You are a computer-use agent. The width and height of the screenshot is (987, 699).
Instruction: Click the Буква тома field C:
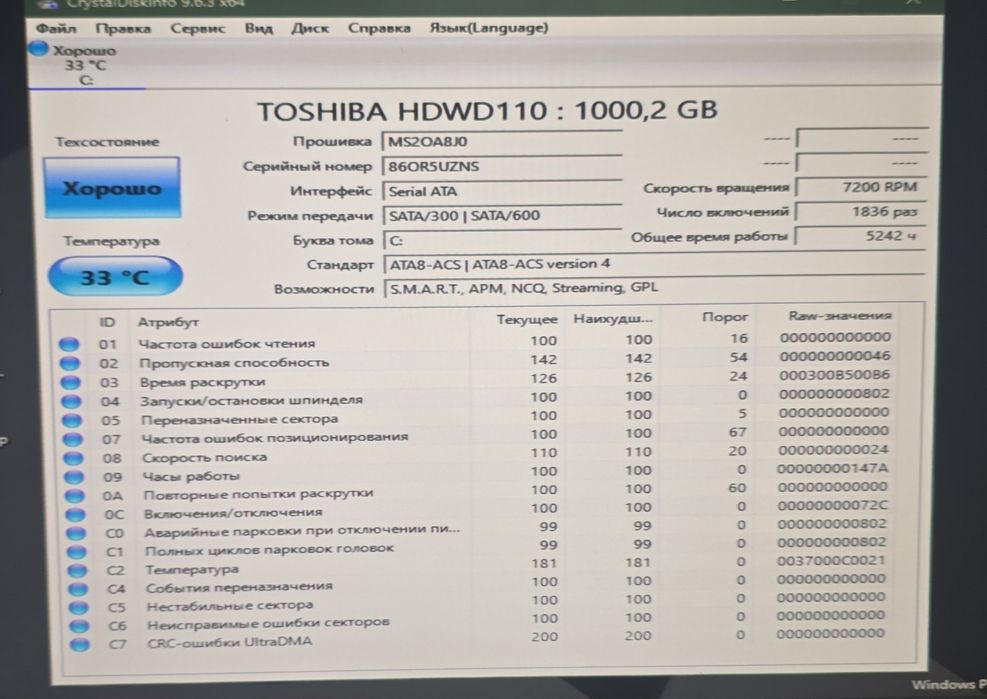(x=502, y=240)
